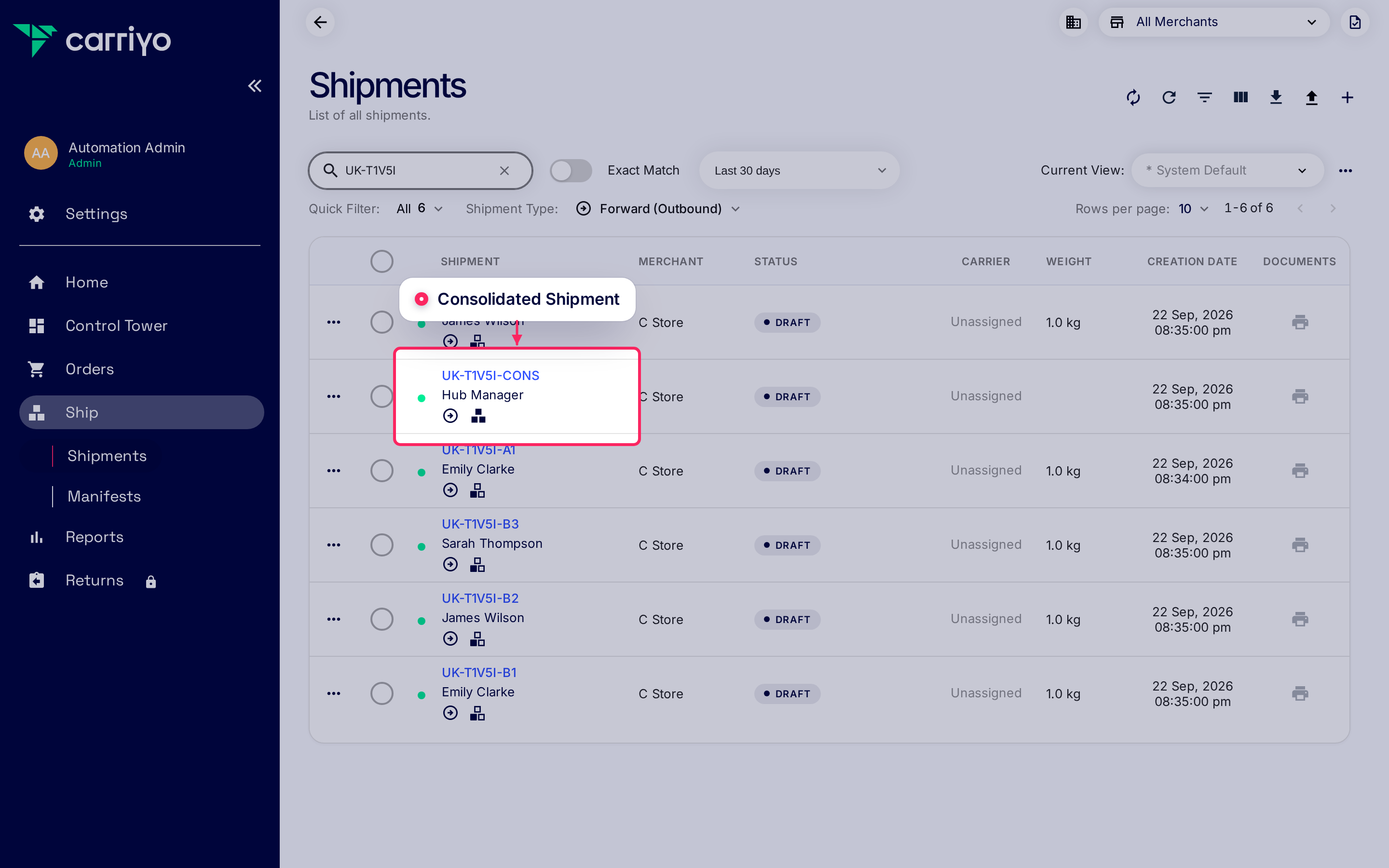Upload shipments with the upload icon
Image resolution: width=1389 pixels, height=868 pixels.
pyautogui.click(x=1311, y=97)
